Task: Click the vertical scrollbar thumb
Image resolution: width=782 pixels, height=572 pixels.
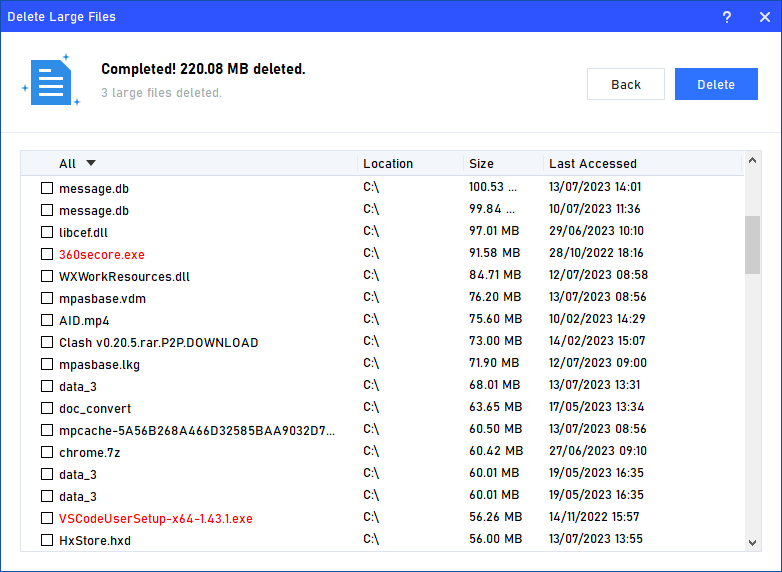Action: (753, 244)
